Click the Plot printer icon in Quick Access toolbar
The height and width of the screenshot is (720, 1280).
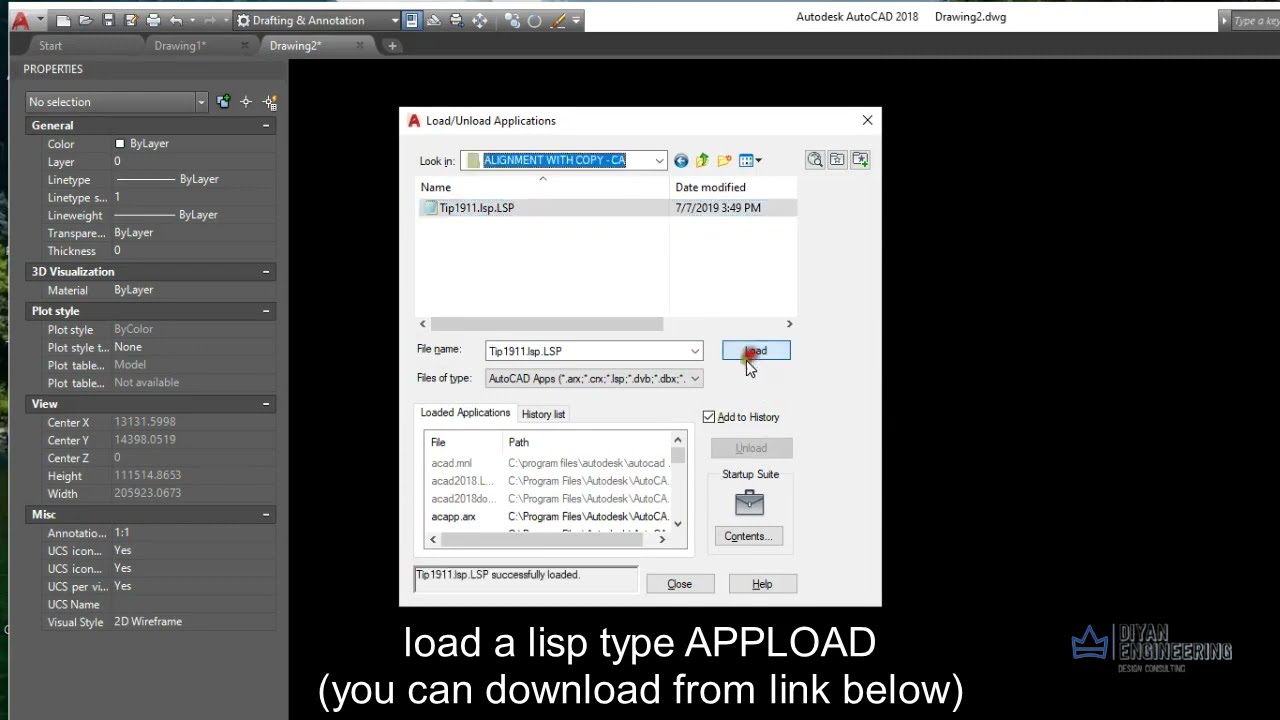point(153,20)
